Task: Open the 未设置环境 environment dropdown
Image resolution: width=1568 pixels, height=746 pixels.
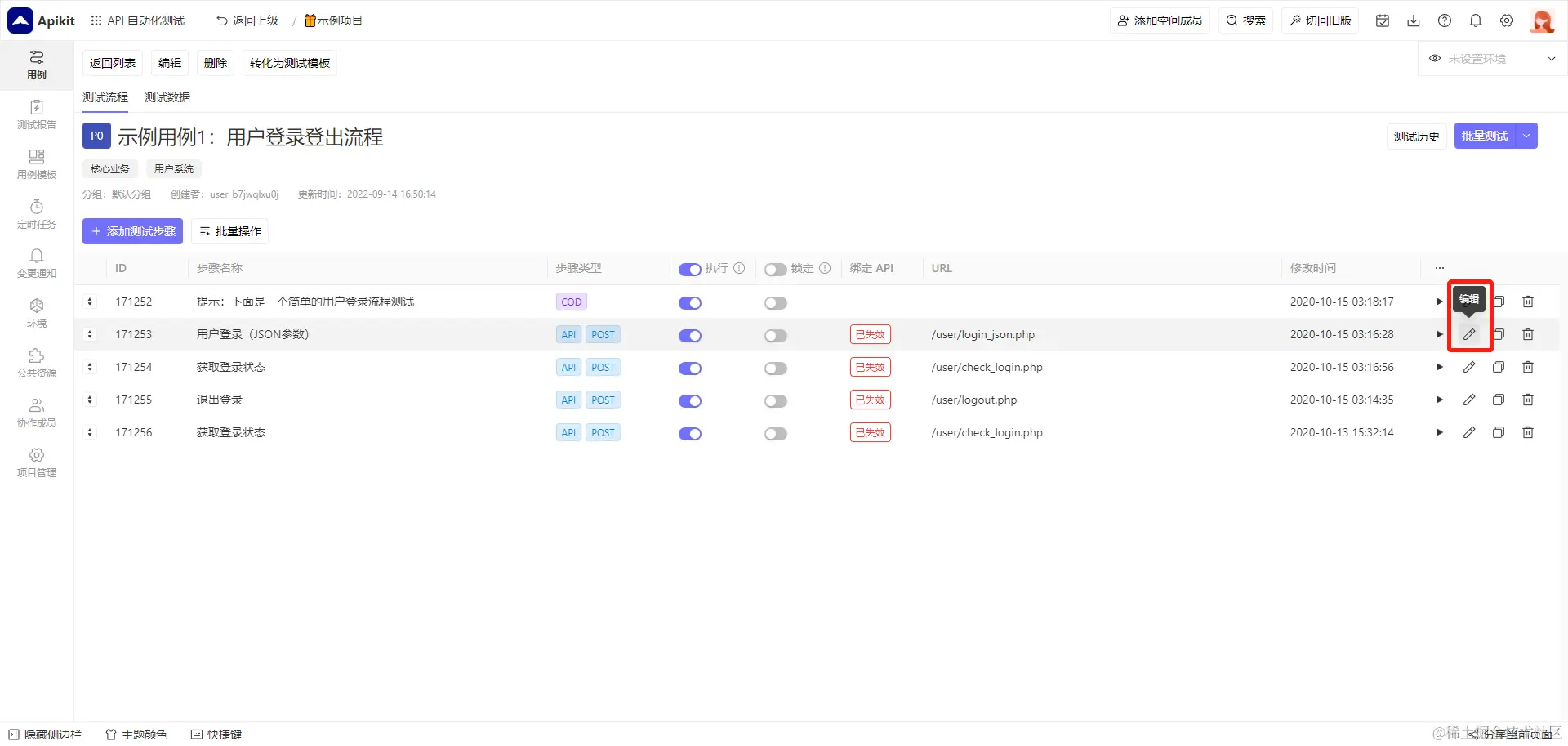Action: pos(1491,59)
